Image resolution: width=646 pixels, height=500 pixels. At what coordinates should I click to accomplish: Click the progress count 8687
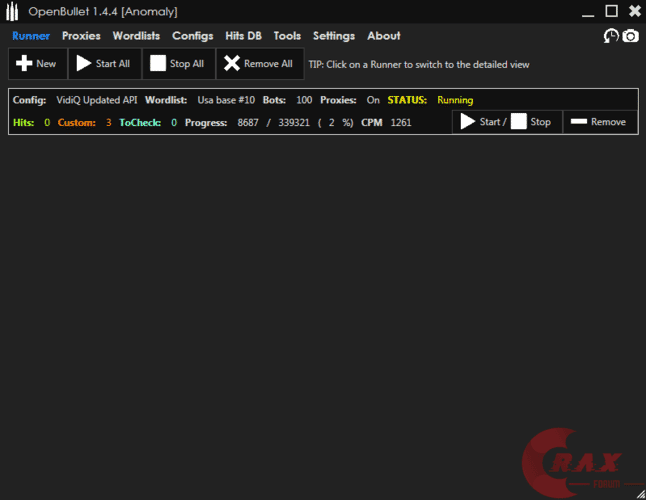point(248,123)
